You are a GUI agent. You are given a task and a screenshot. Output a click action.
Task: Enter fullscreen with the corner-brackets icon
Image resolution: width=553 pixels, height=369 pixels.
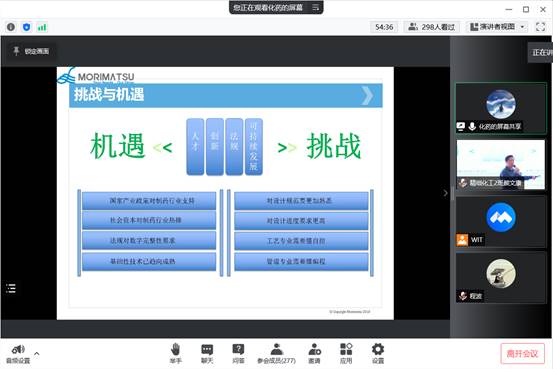pyautogui.click(x=540, y=27)
